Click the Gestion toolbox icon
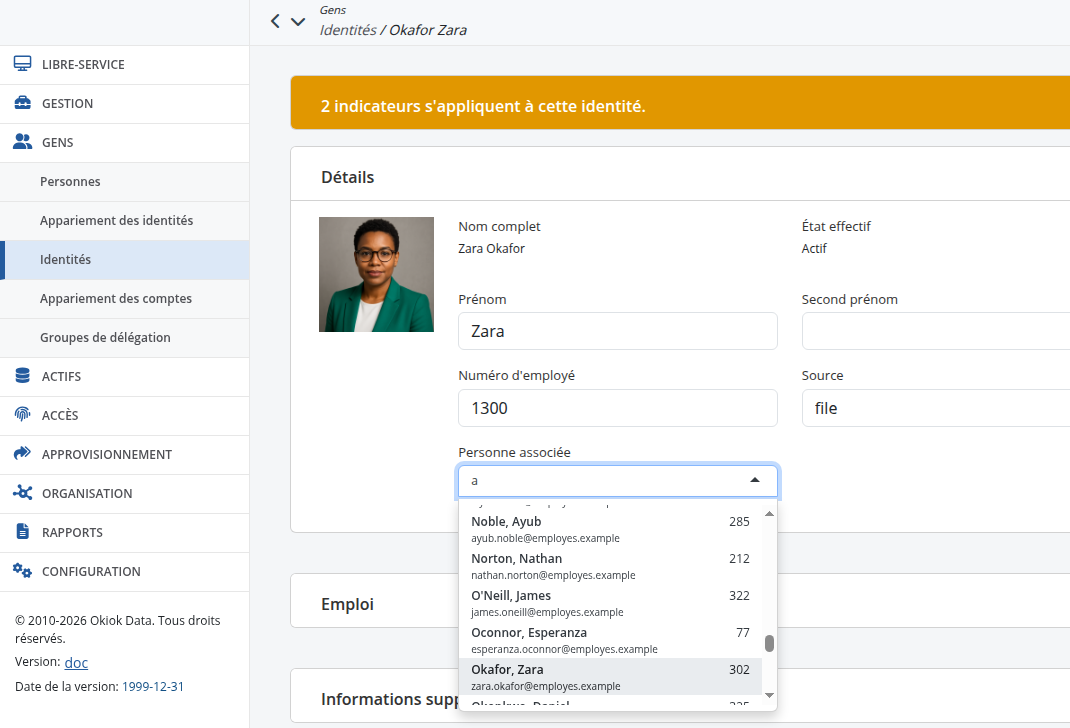The width and height of the screenshot is (1070, 728). coord(23,103)
